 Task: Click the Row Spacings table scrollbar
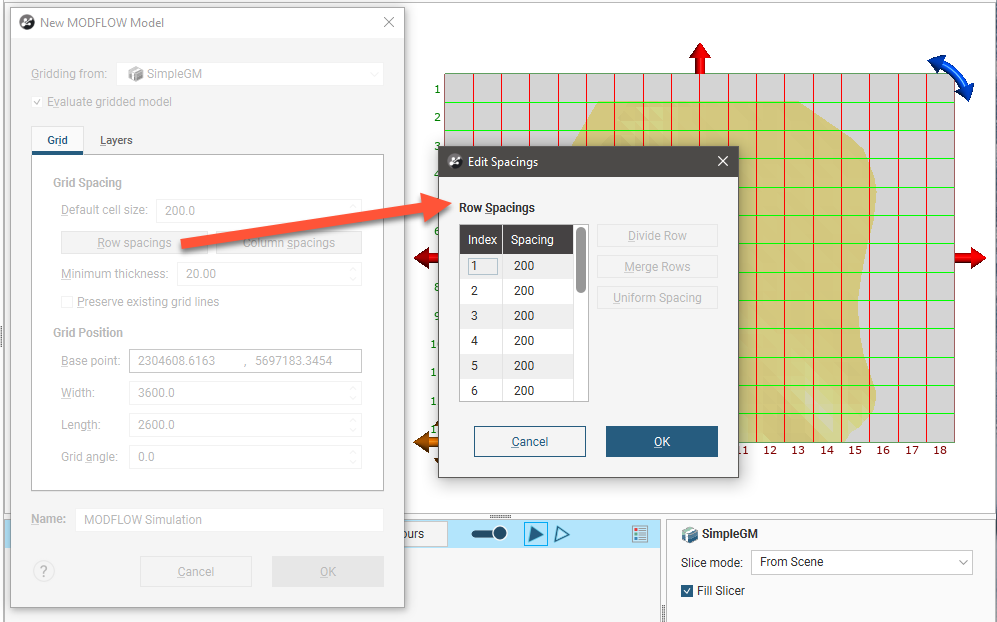(581, 260)
